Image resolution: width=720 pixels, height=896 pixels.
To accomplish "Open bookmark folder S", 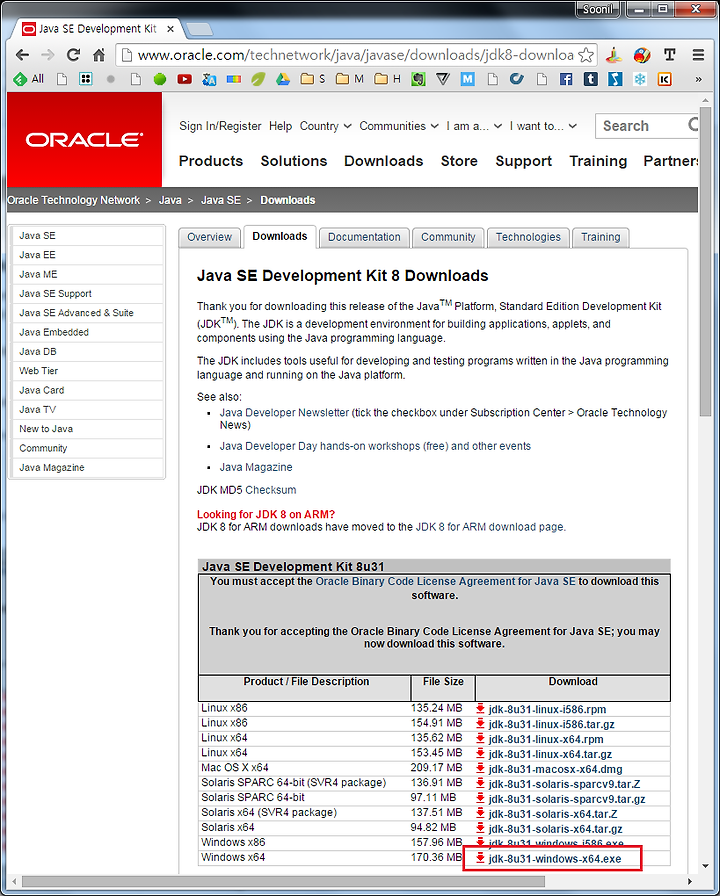I will [313, 79].
